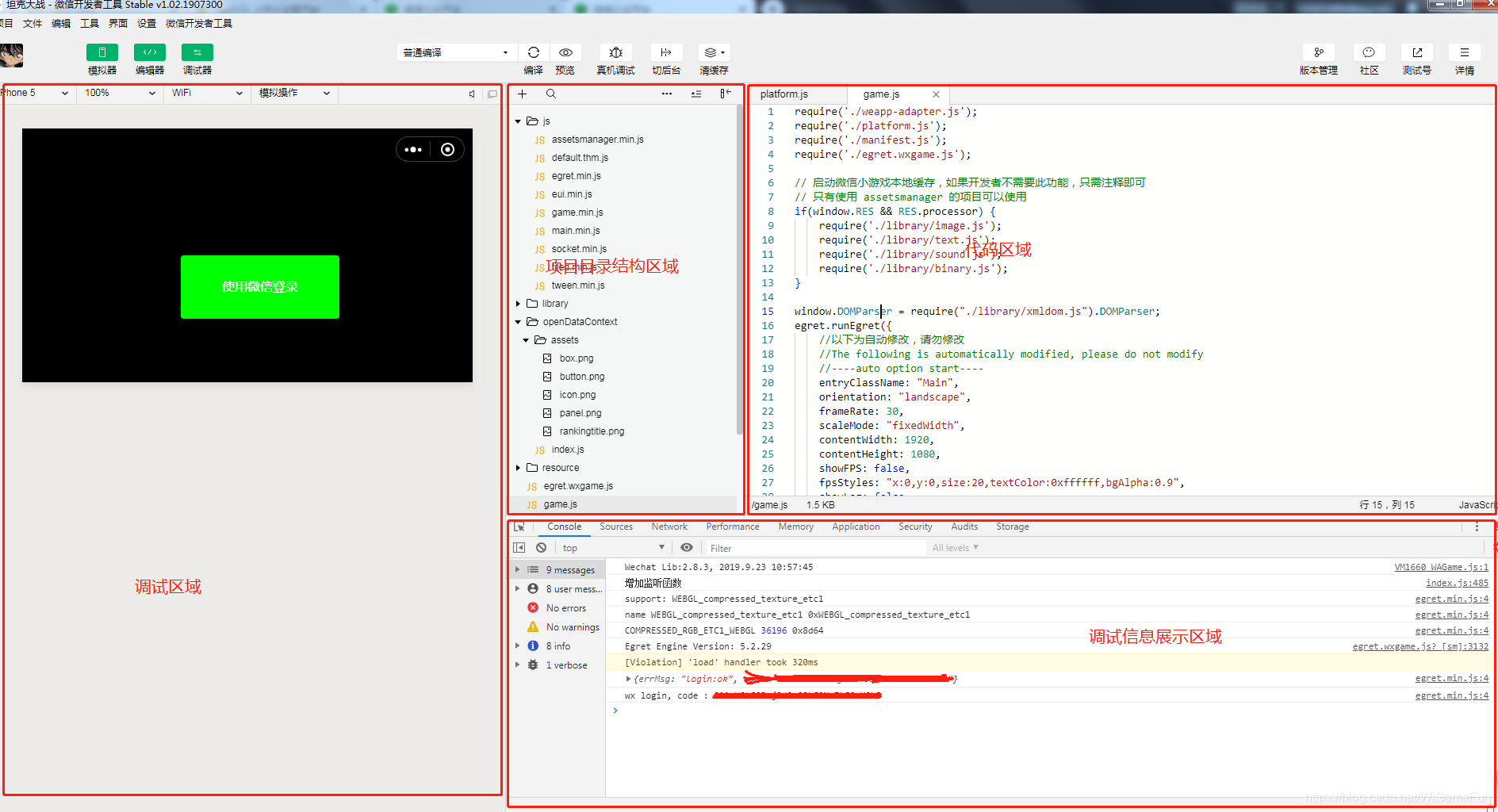The image size is (1498, 812).
Task: Open the All levels dropdown
Action: pyautogui.click(x=956, y=548)
